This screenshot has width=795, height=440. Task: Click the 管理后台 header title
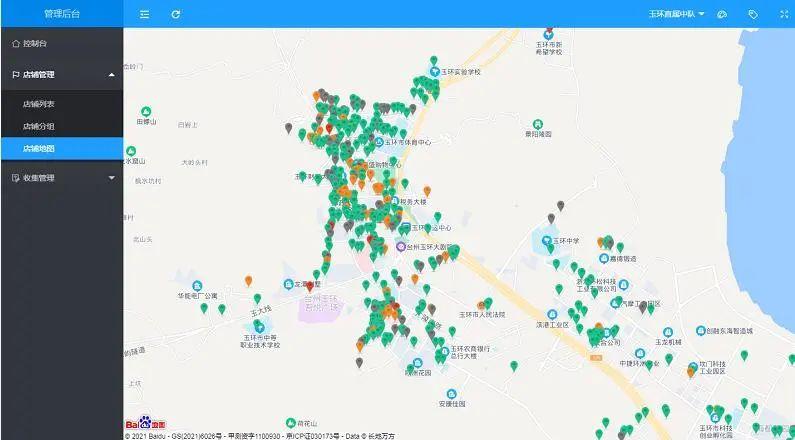(x=61, y=14)
